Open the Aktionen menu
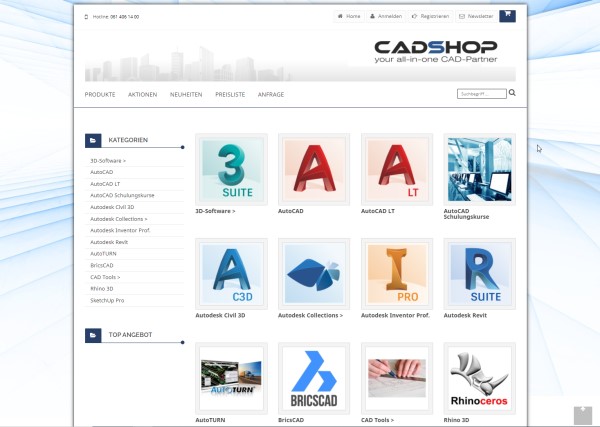This screenshot has width=600, height=427. tap(142, 95)
